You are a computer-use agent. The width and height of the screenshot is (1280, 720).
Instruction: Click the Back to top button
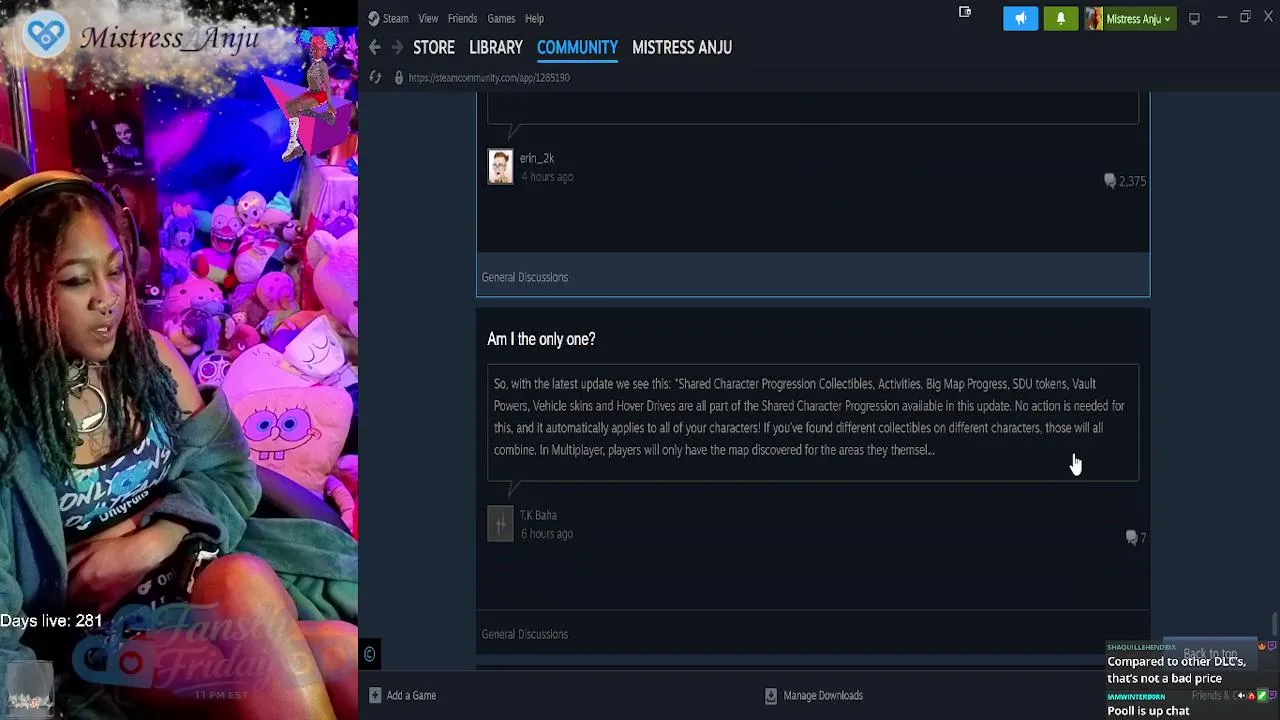click(1210, 652)
